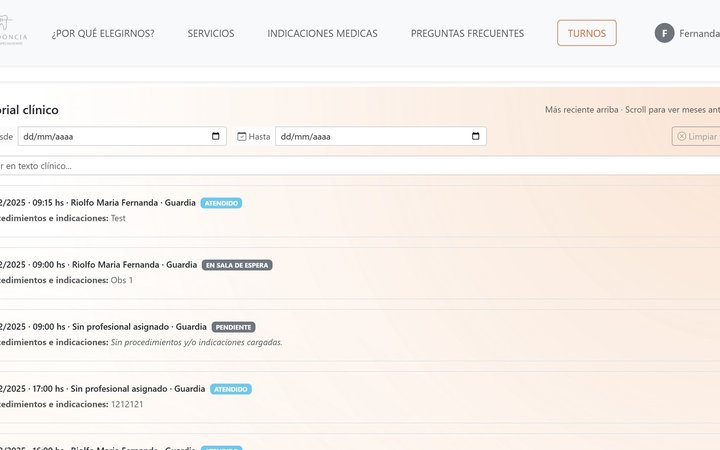Focus the Hasta date input field
Viewport: 720px width, 450px height.
(381, 136)
